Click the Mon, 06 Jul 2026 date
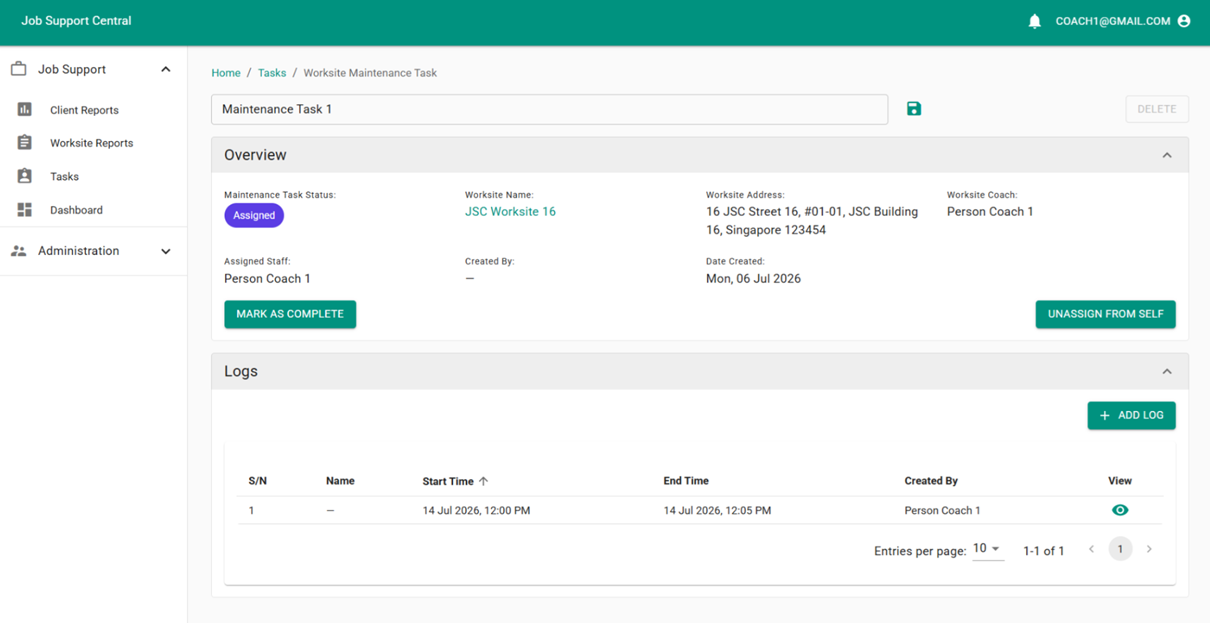 pos(753,279)
